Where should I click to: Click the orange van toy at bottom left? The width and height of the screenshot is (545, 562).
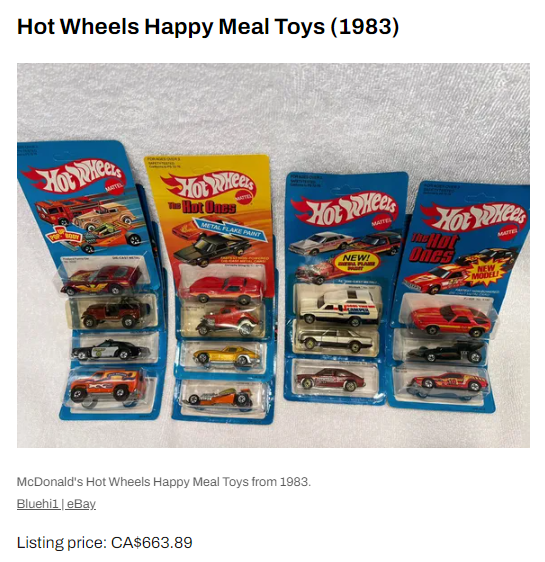[107, 385]
